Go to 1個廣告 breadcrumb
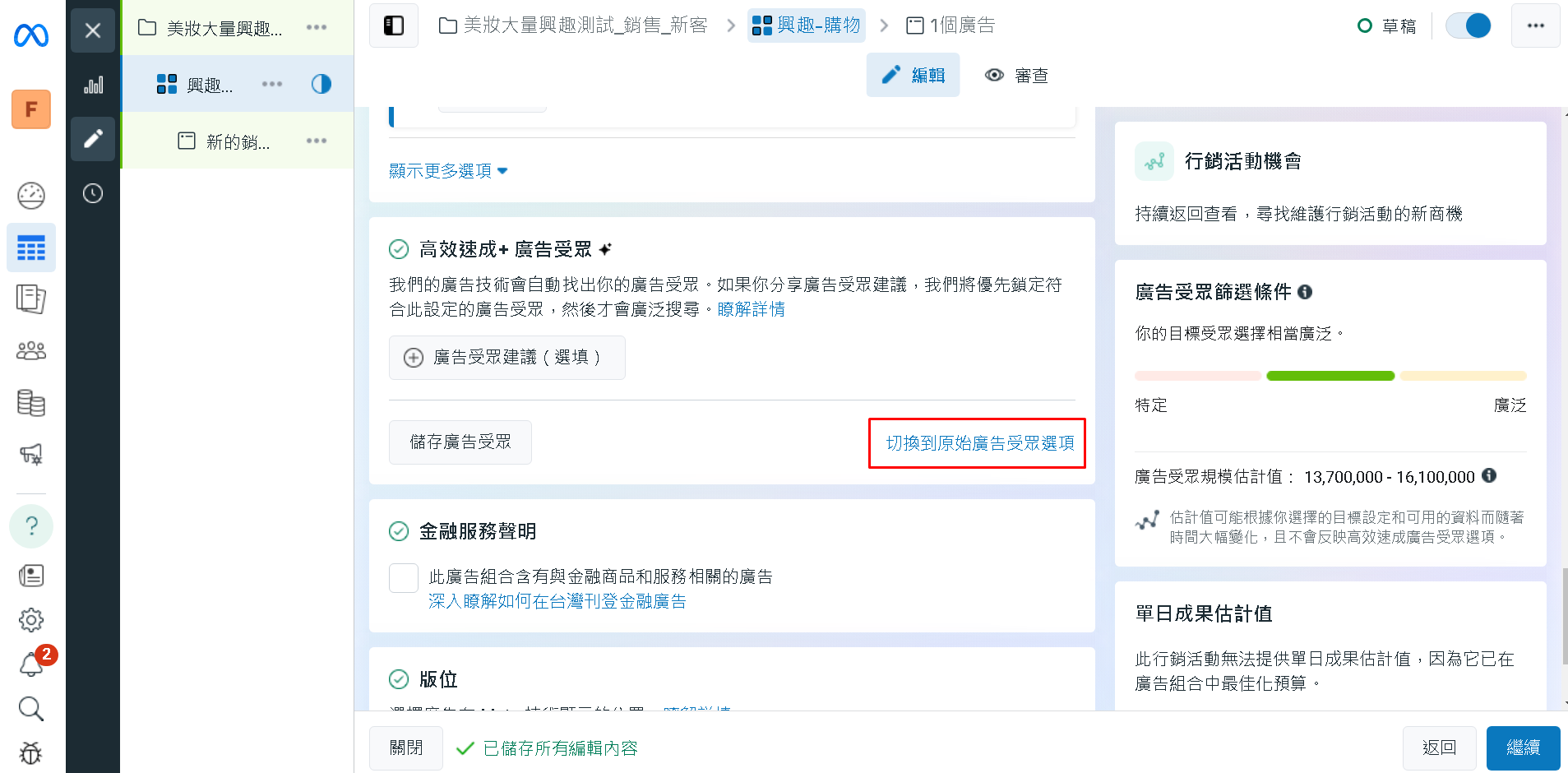1568x773 pixels. [951, 25]
